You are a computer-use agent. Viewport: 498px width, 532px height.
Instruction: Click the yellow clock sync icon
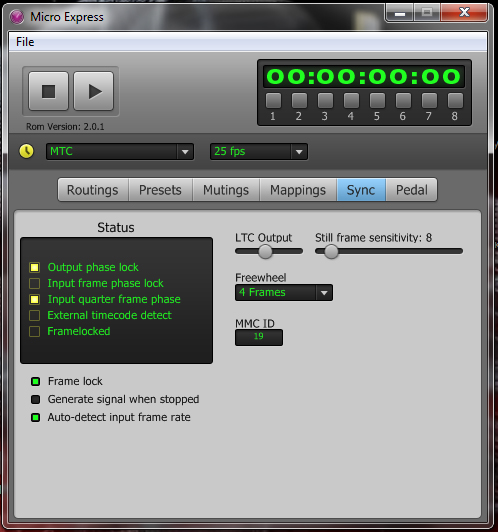click(x=26, y=151)
